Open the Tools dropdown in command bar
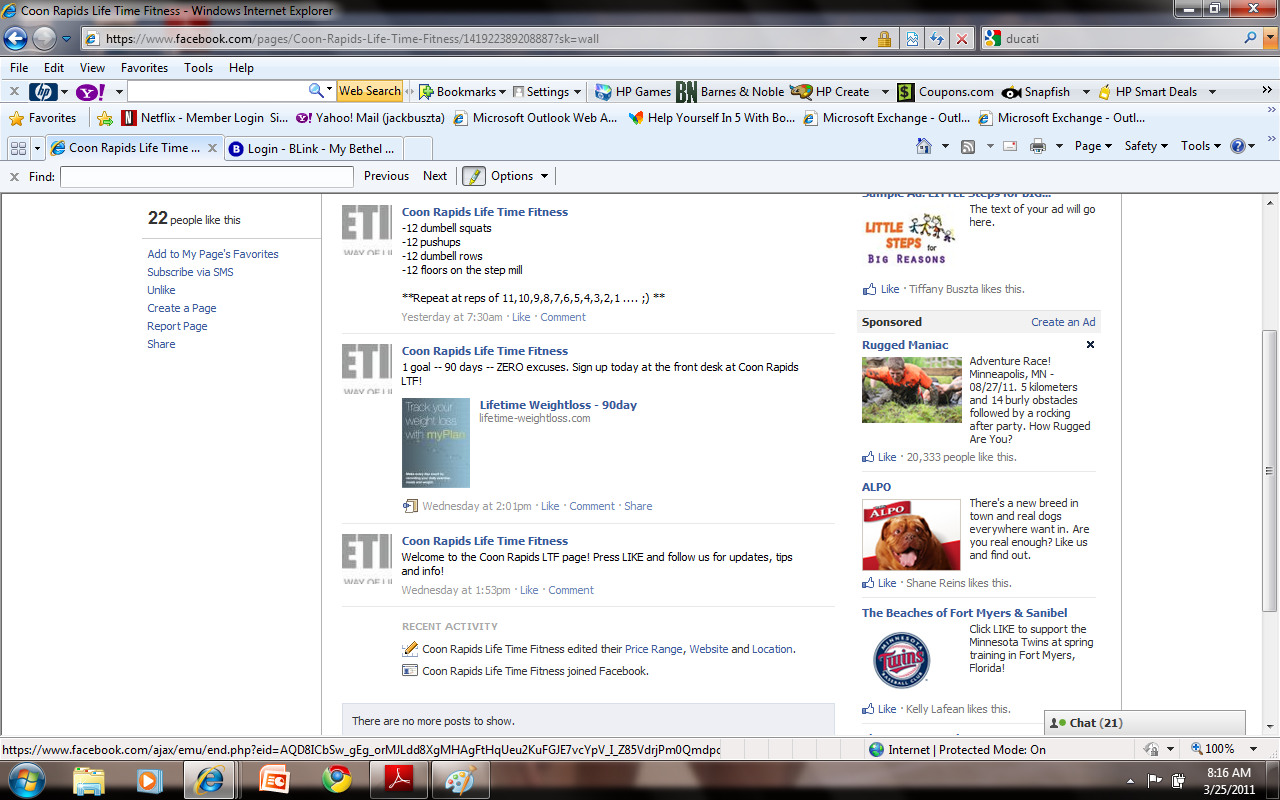The width and height of the screenshot is (1280, 800). click(x=1201, y=146)
